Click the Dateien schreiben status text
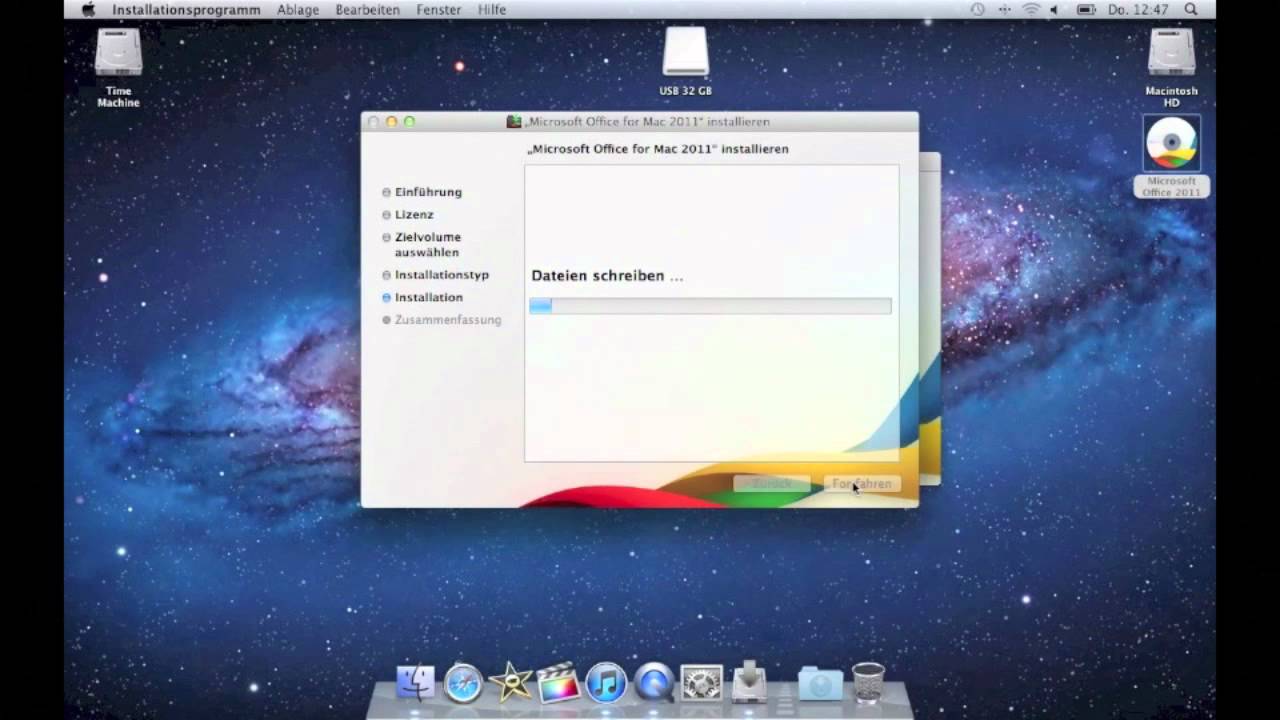Screen dimensions: 1280x720 click(x=607, y=276)
